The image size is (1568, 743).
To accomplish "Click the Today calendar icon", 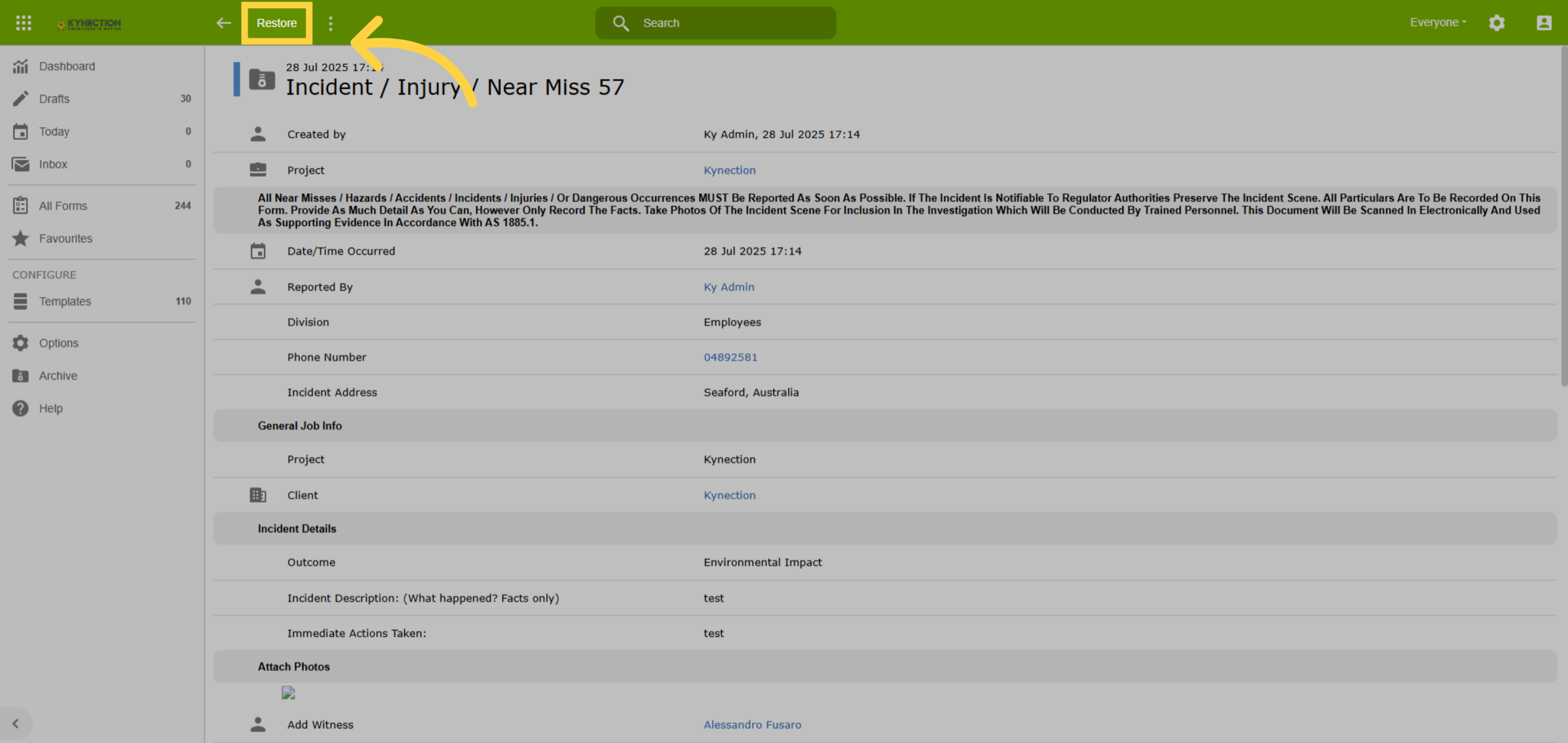I will 21,131.
